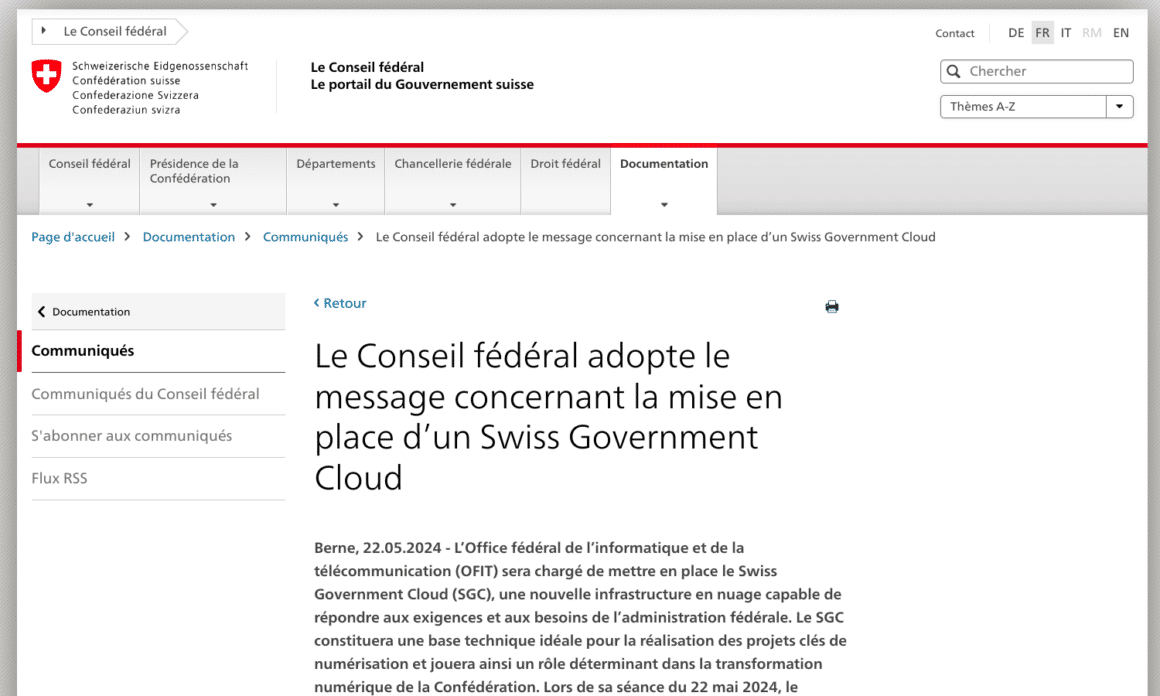Click the search magnifier icon
This screenshot has width=1160, height=696.
point(954,71)
